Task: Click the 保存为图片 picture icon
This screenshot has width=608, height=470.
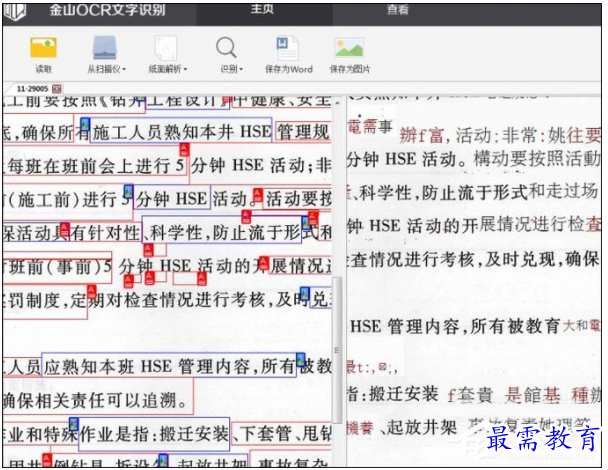Action: [x=349, y=48]
